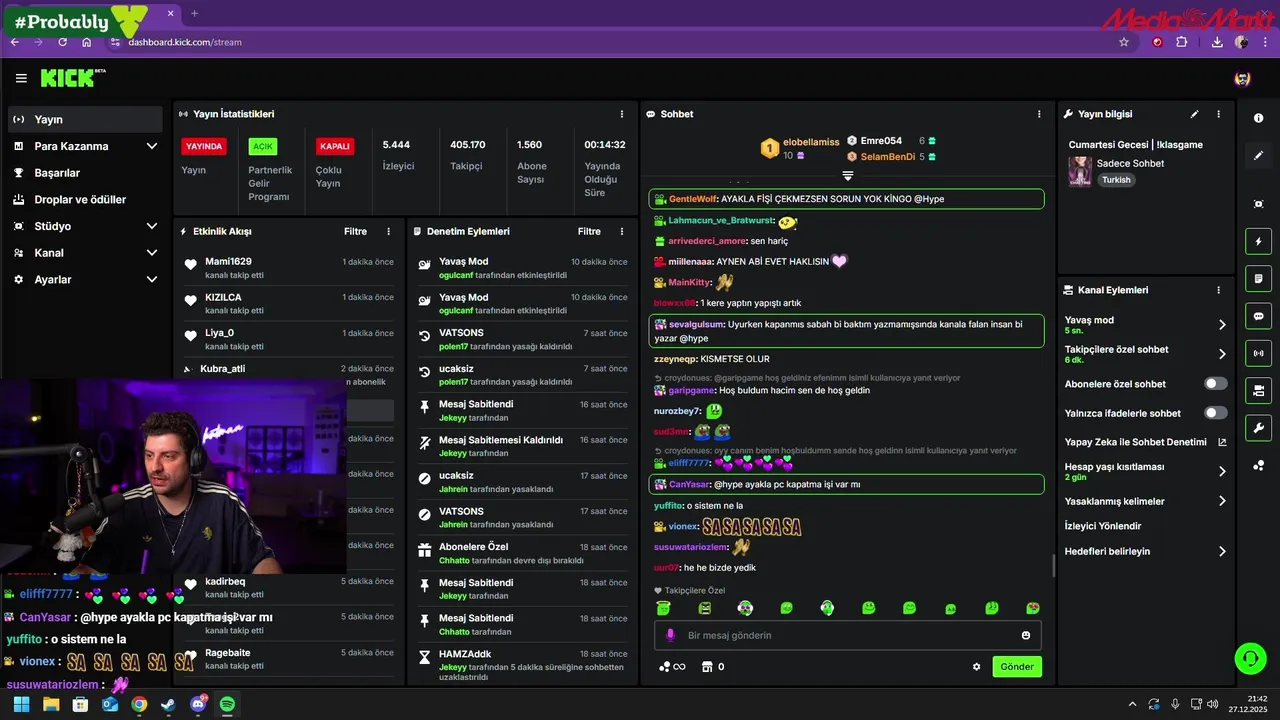Click the AÇIK partner program badge

coord(263,146)
